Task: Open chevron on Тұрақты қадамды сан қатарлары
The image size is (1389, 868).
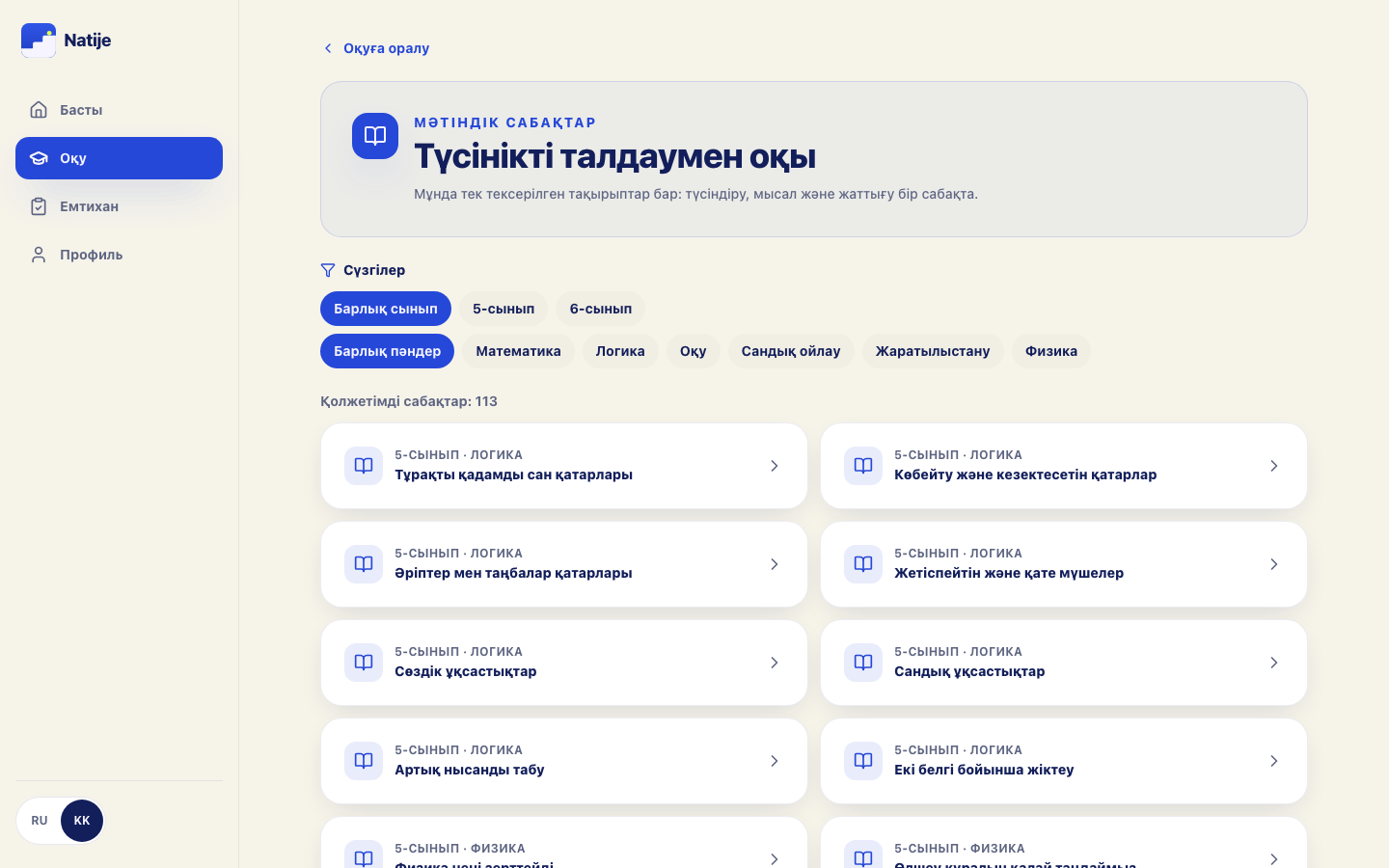Action: [775, 466]
